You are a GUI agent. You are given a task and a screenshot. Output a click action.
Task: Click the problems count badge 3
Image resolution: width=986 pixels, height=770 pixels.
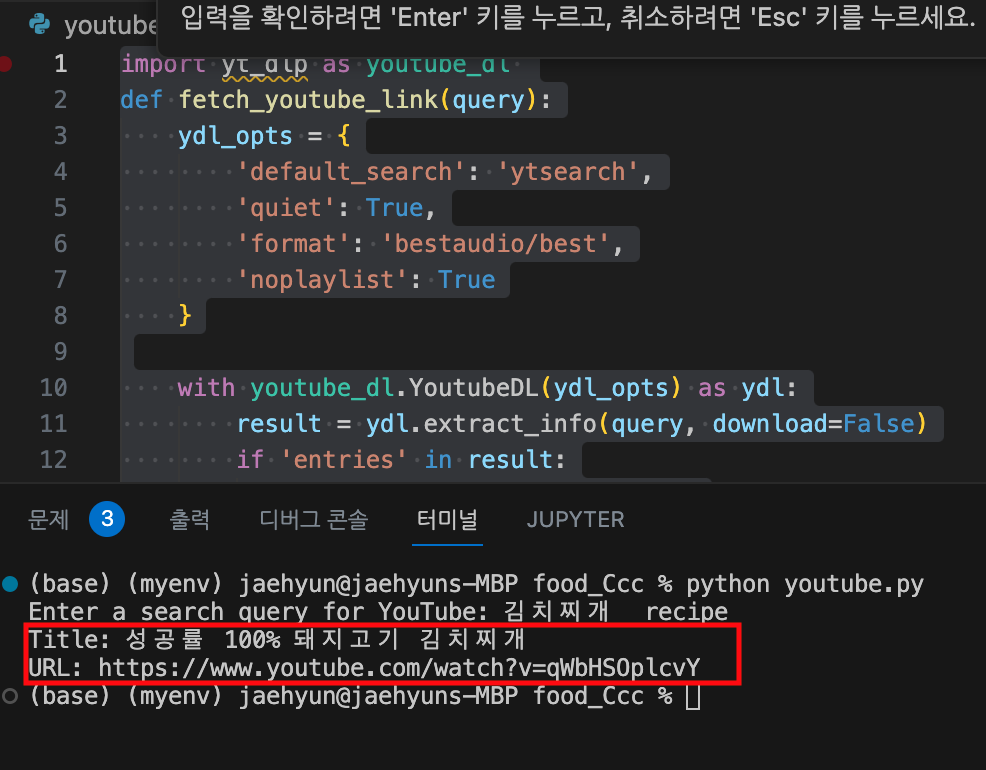(x=107, y=519)
